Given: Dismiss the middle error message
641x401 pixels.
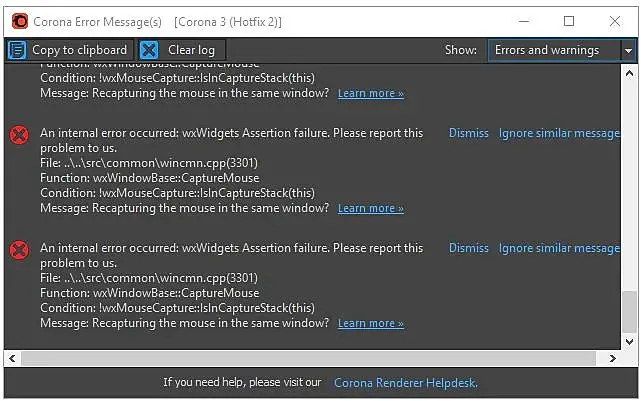Looking at the screenshot, I should pos(468,133).
